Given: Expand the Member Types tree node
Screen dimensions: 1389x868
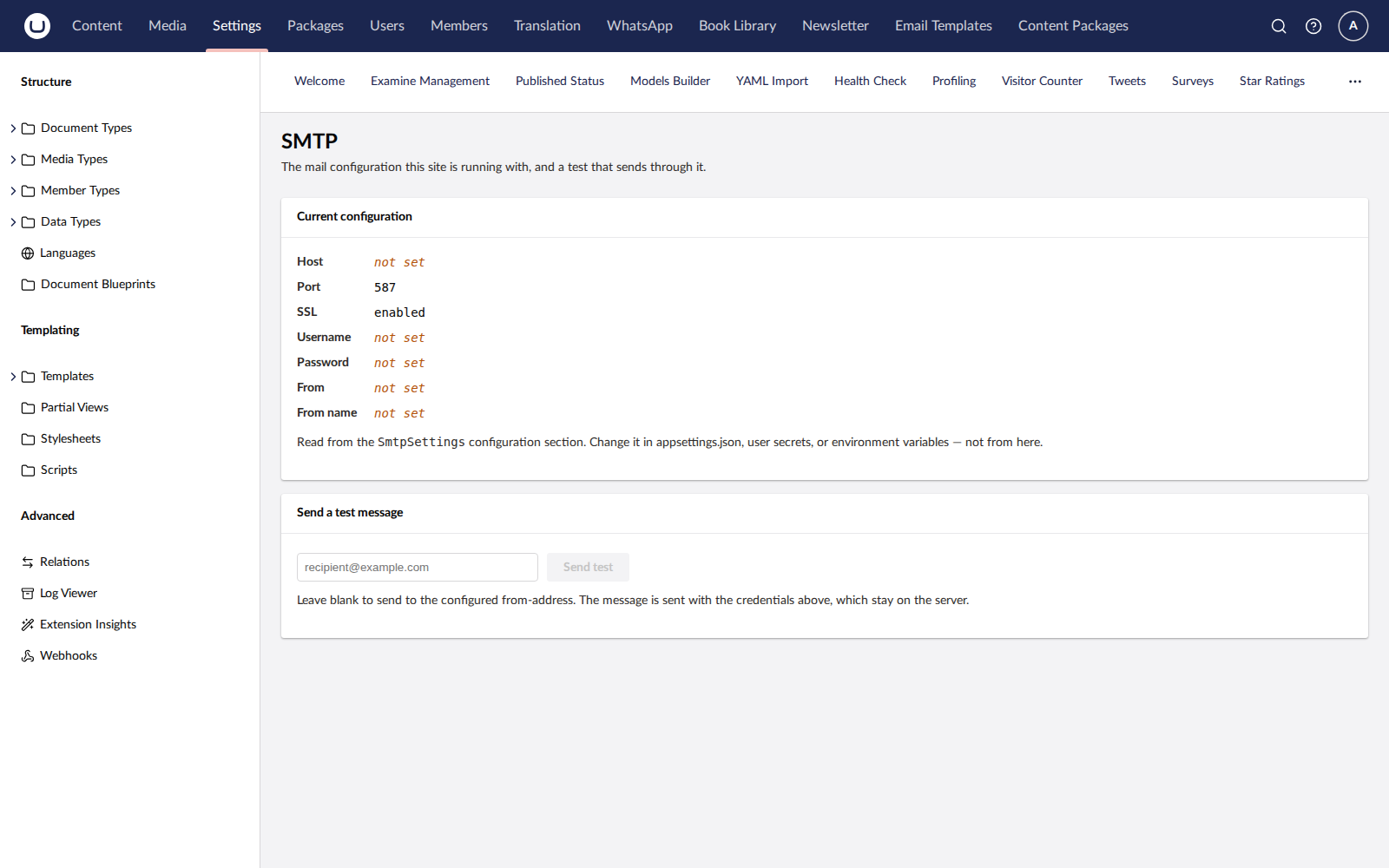Looking at the screenshot, I should [13, 191].
